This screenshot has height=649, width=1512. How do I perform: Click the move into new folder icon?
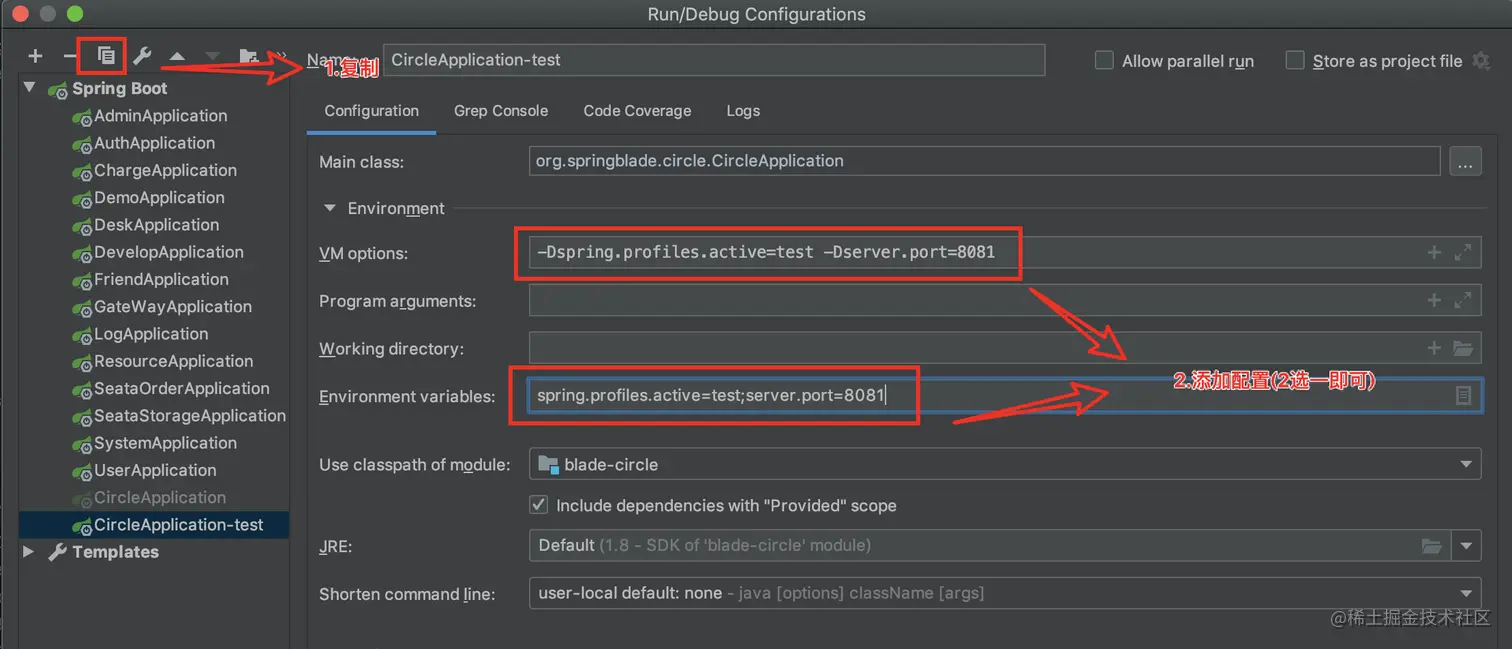[248, 57]
